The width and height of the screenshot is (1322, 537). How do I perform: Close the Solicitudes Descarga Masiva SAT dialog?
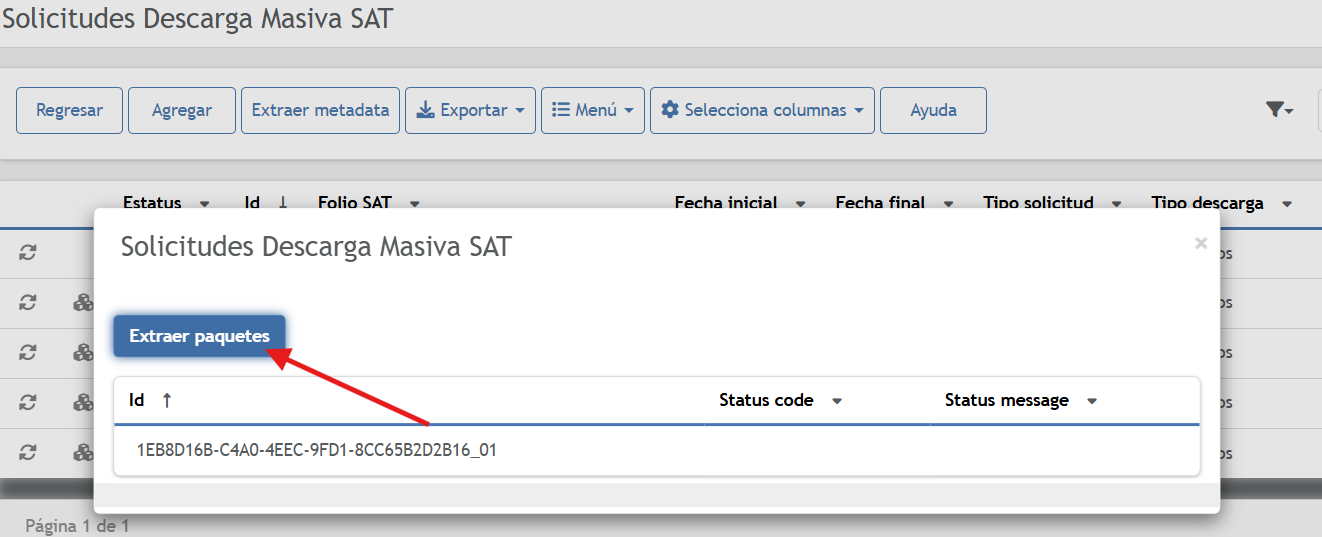[1201, 243]
